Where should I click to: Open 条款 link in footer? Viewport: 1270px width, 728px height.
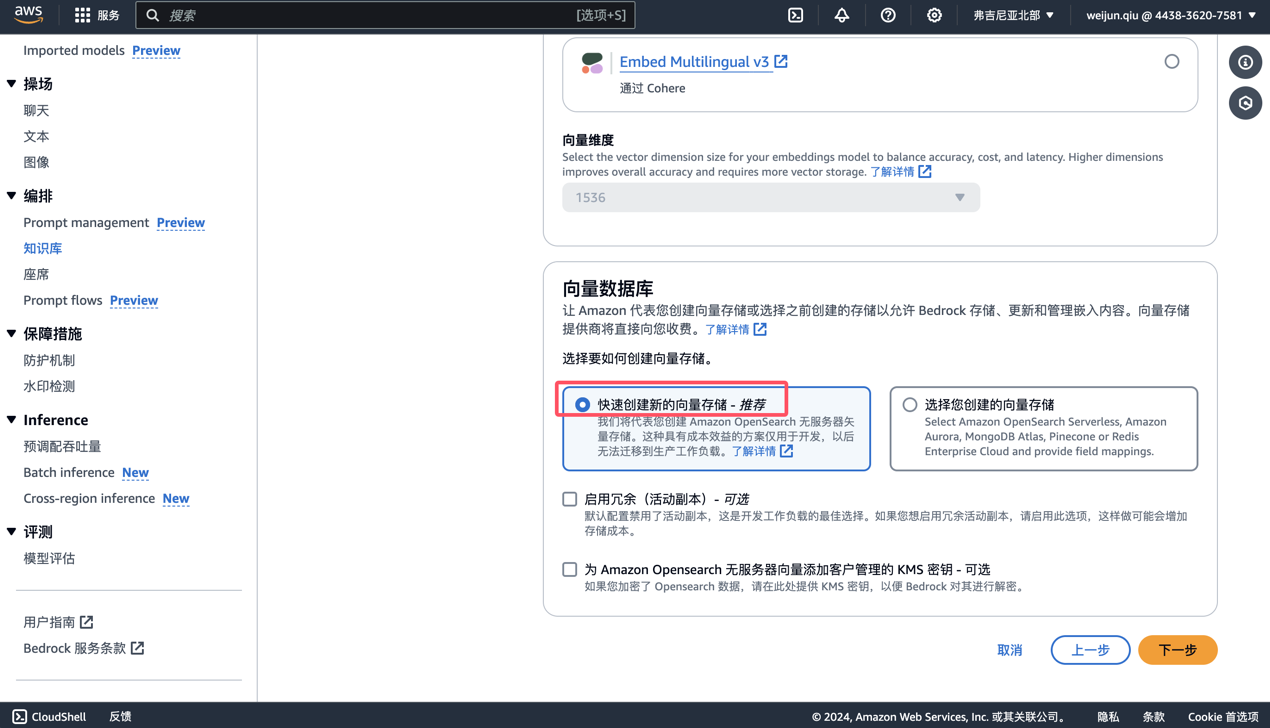point(1154,716)
